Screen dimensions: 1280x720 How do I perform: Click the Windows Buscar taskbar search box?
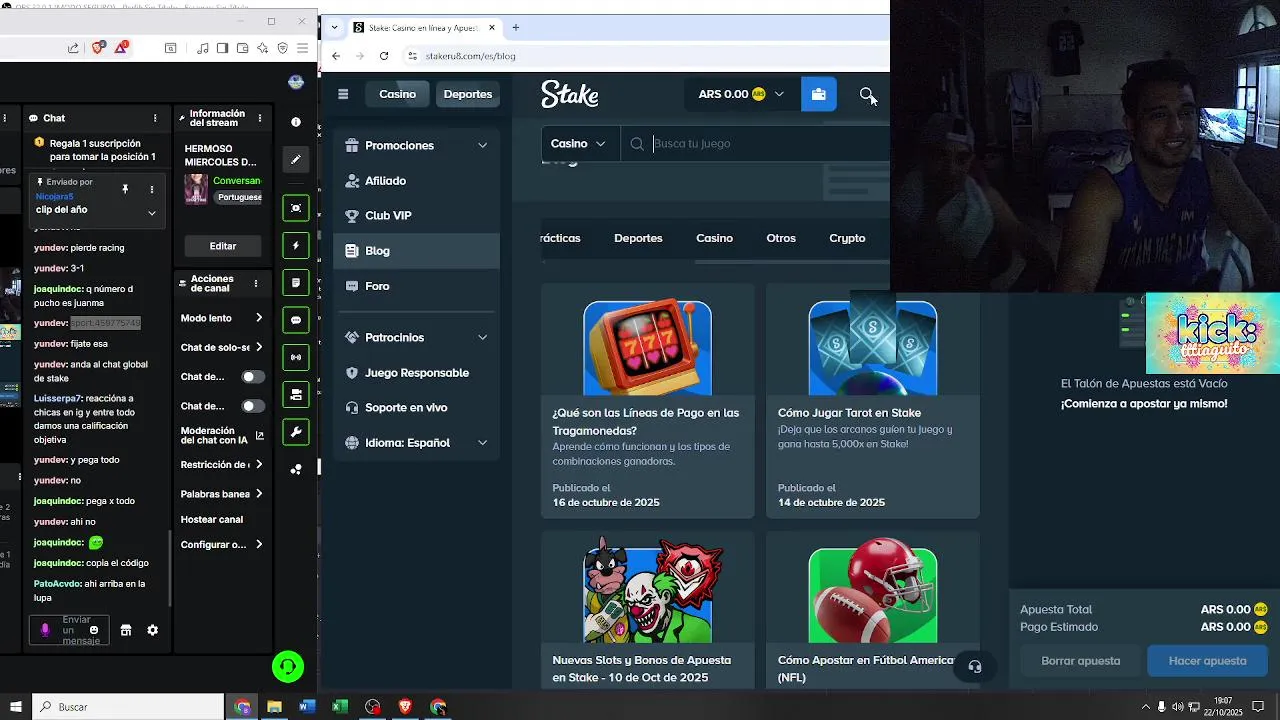[128, 707]
